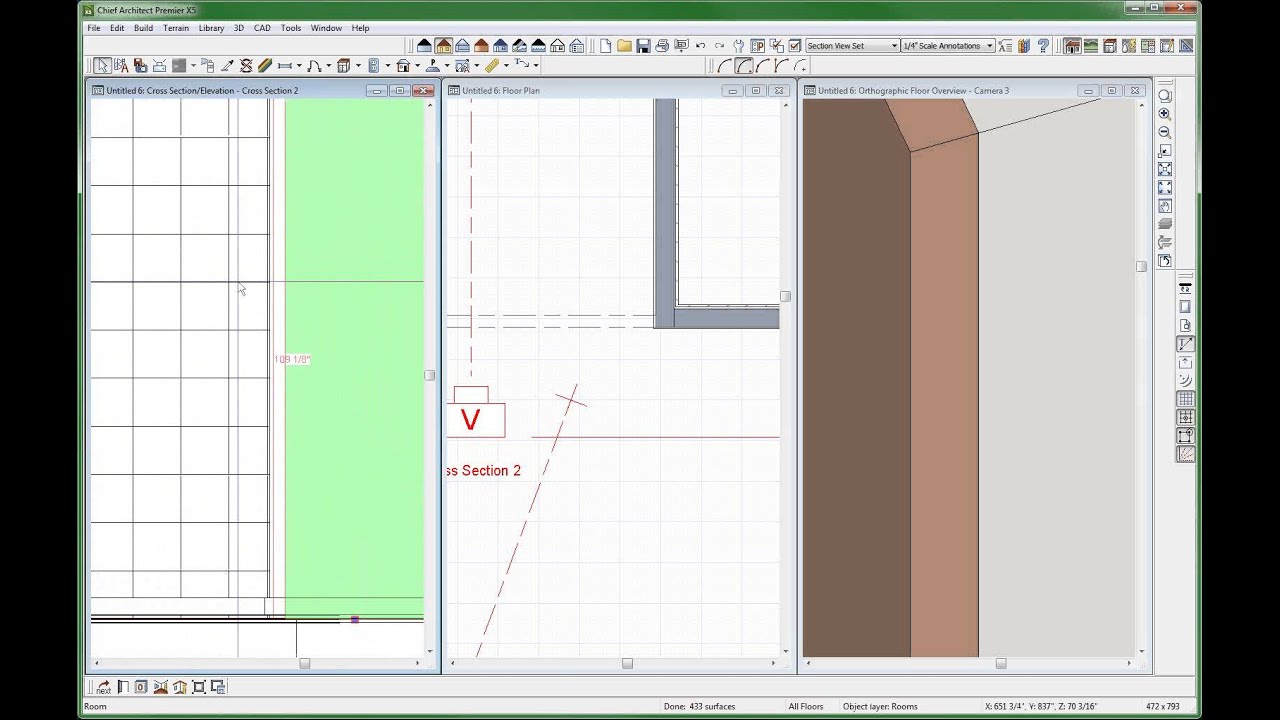The height and width of the screenshot is (720, 1280).
Task: Zoom in with the magnifier plus icon
Action: (1164, 113)
